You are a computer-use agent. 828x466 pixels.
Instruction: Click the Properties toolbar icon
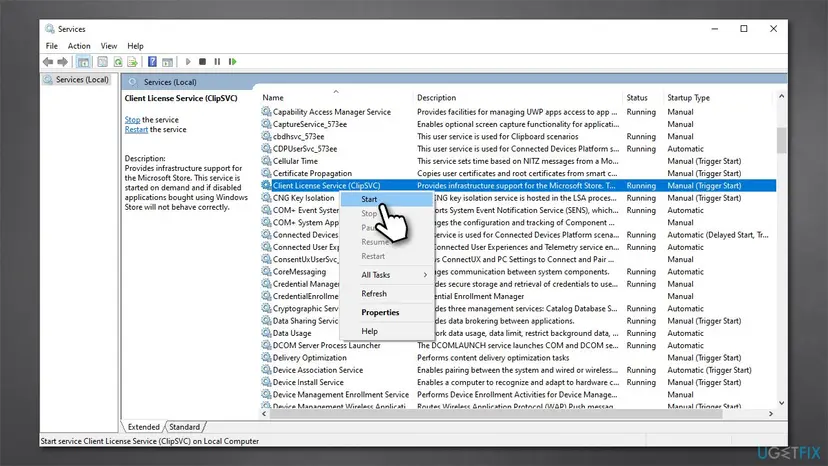pos(102,62)
